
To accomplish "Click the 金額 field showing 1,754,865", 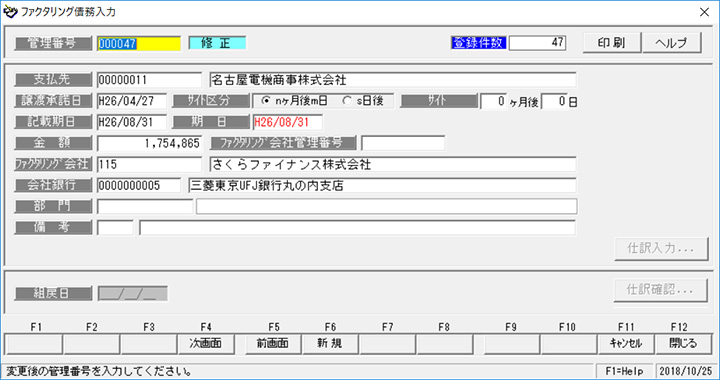I will 149,143.
